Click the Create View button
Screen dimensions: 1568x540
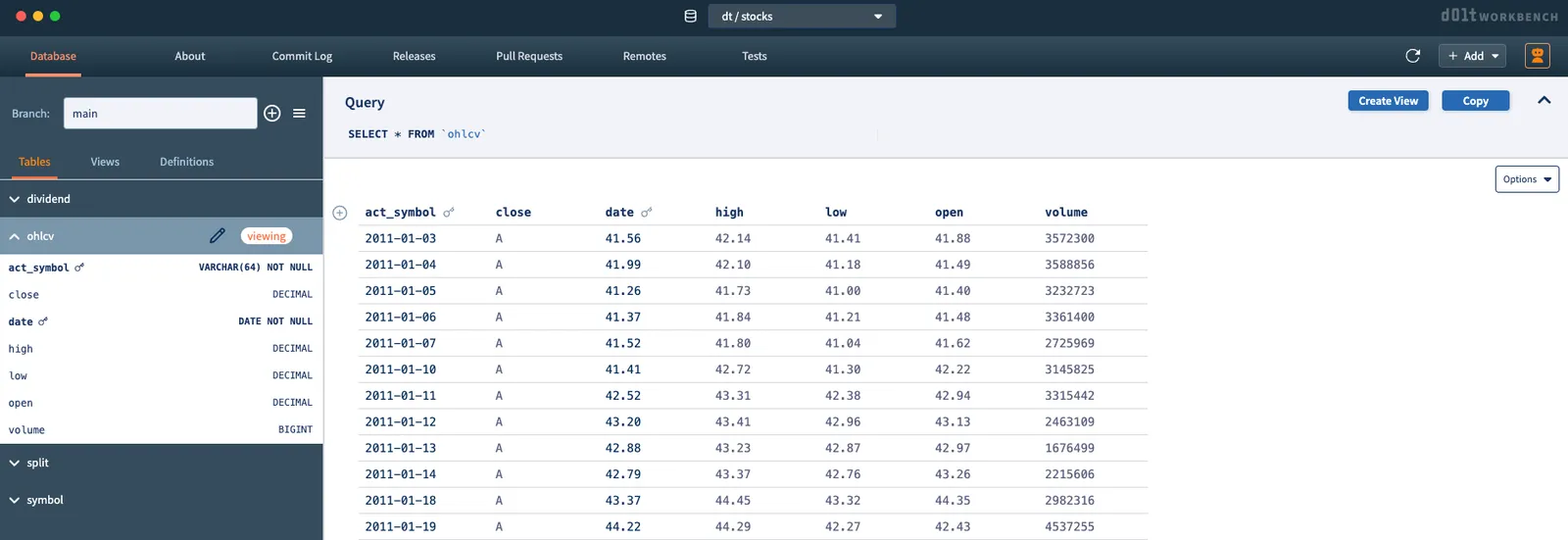[1388, 101]
